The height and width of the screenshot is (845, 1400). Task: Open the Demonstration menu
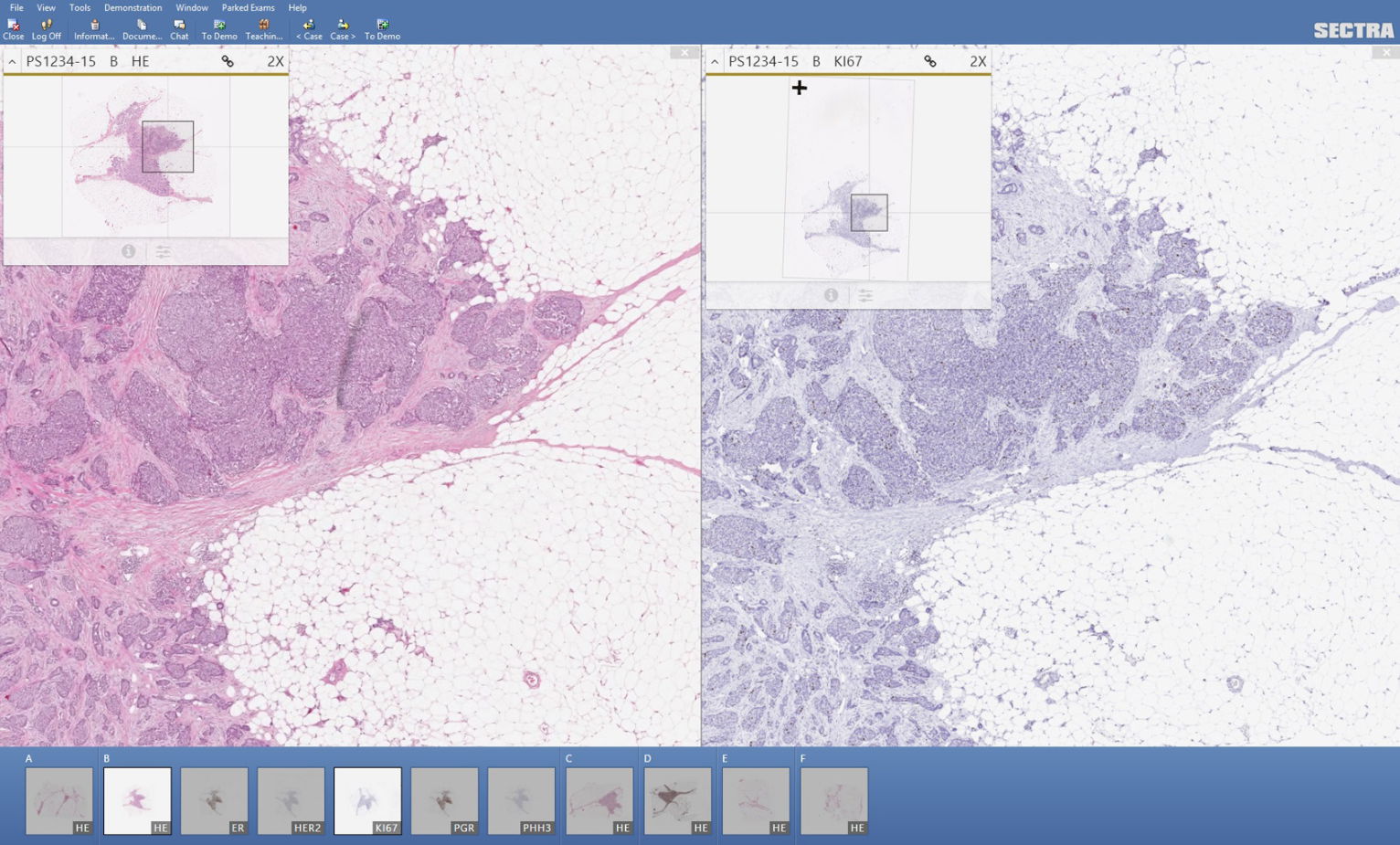tap(133, 7)
